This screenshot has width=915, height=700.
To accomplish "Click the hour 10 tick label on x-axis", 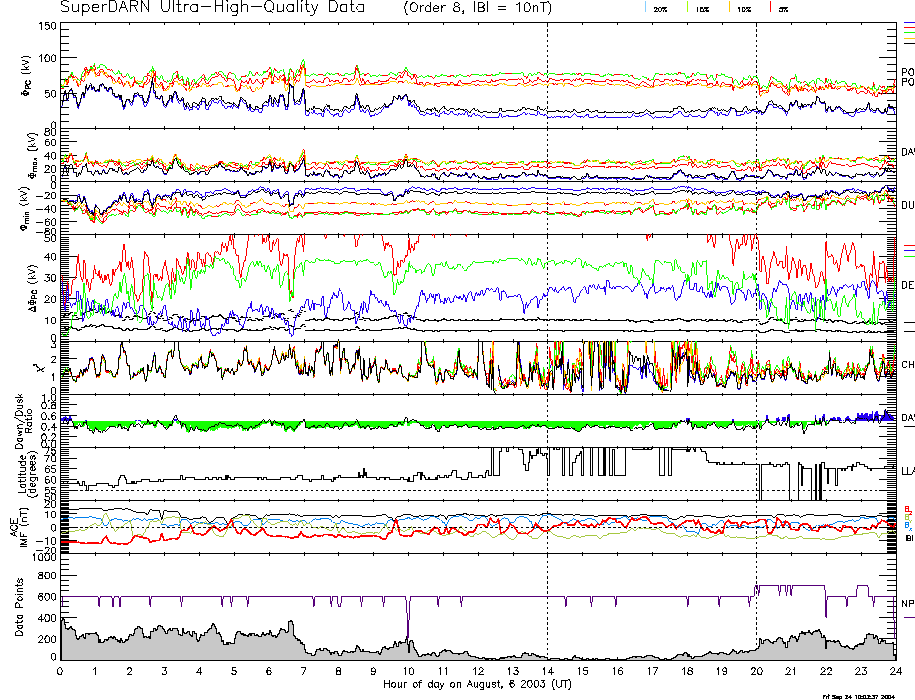I will pyautogui.click(x=408, y=671).
